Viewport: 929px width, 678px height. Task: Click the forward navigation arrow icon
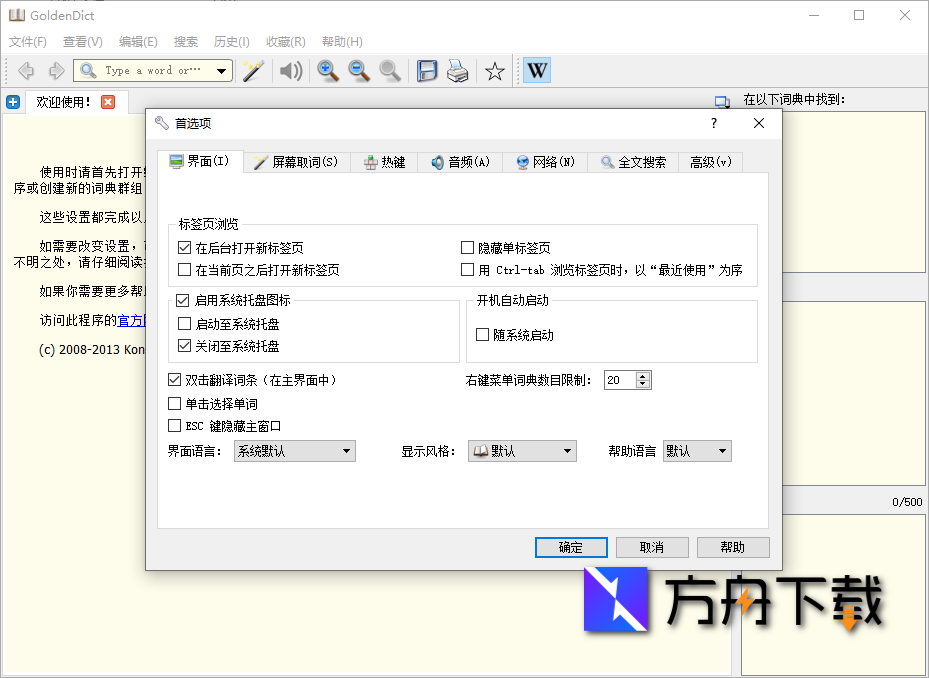pyautogui.click(x=57, y=70)
